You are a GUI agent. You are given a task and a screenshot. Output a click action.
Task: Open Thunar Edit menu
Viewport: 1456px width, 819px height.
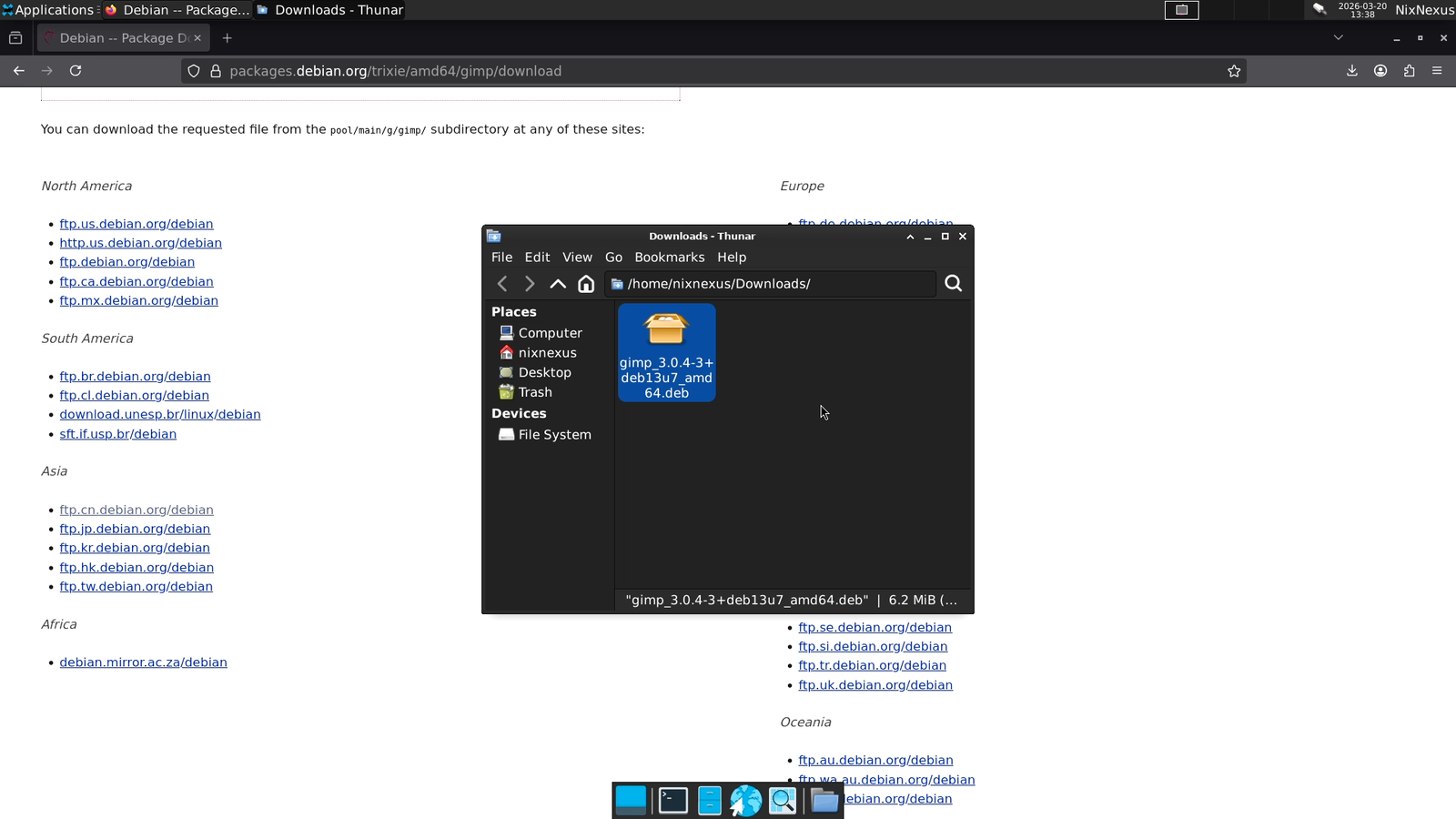[x=537, y=258]
